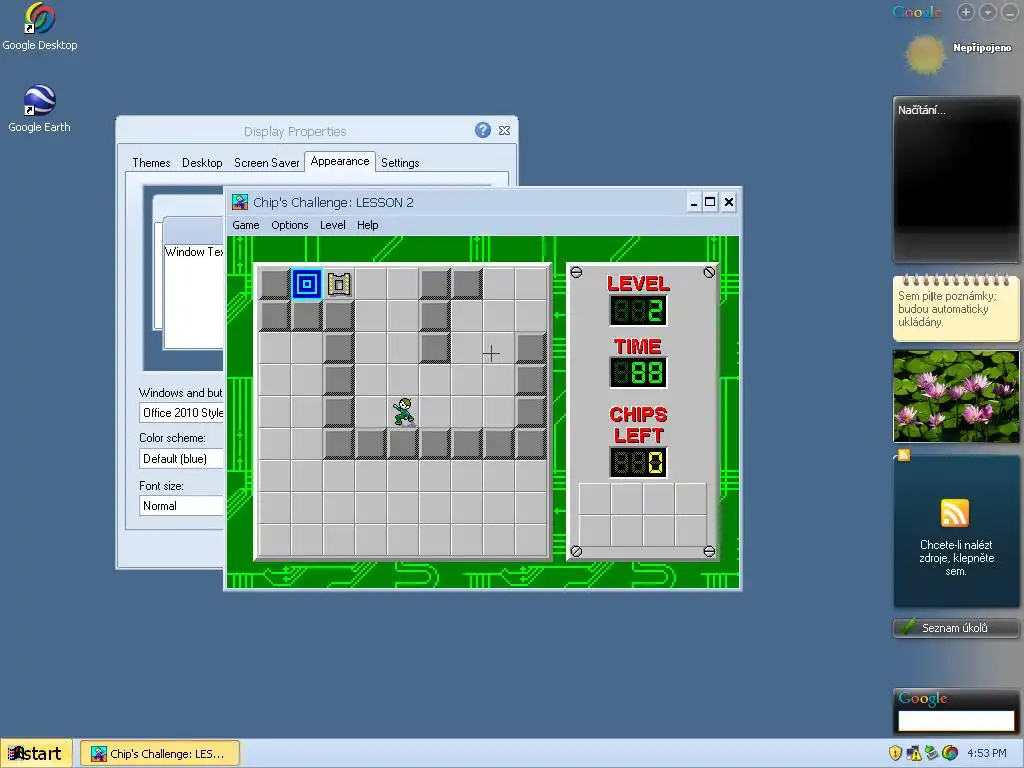This screenshot has height=768, width=1024.
Task: Click the sun weather gadget icon
Action: (925, 55)
